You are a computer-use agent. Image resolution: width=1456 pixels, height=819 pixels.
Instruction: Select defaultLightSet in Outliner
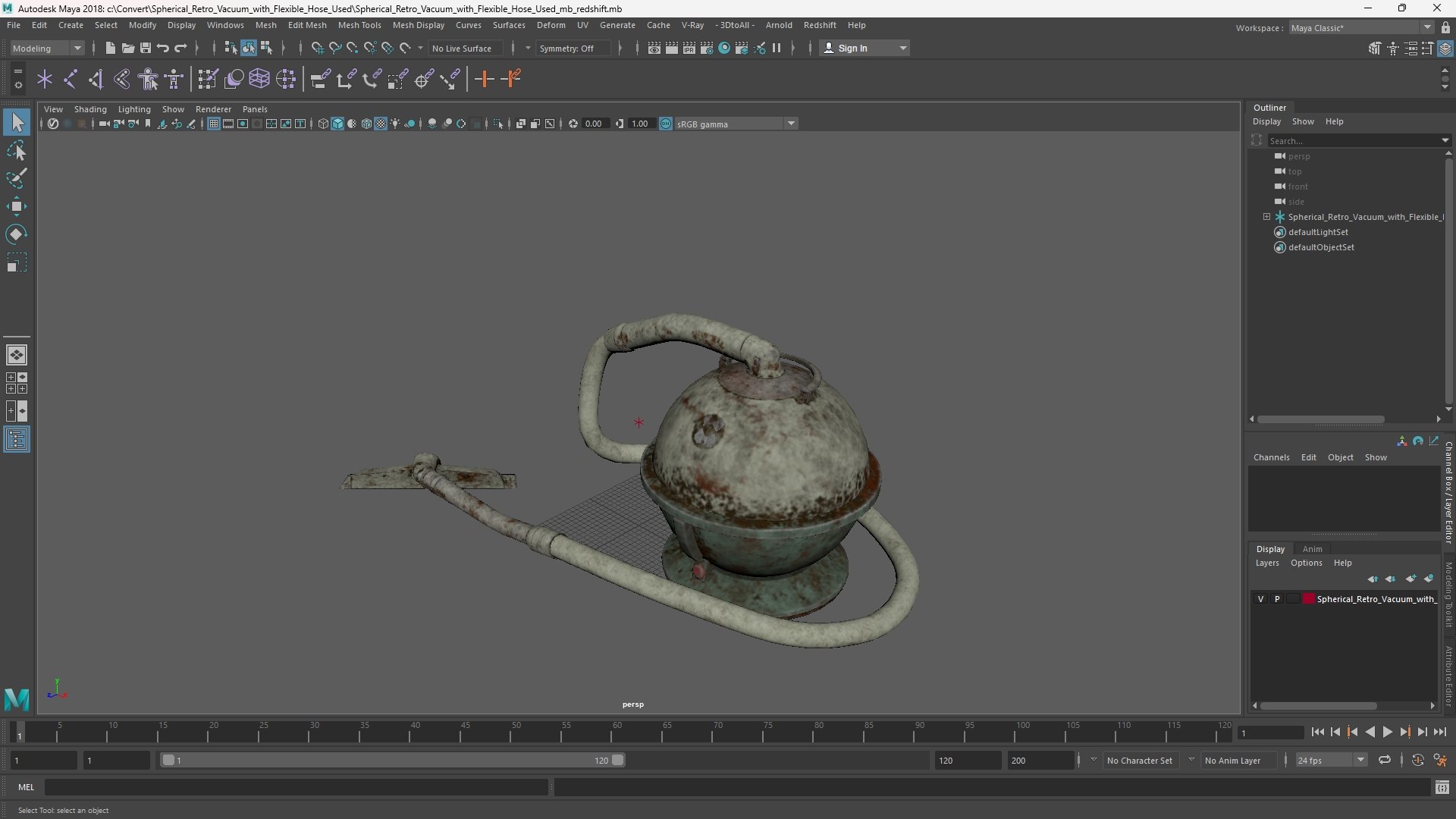pyautogui.click(x=1318, y=232)
